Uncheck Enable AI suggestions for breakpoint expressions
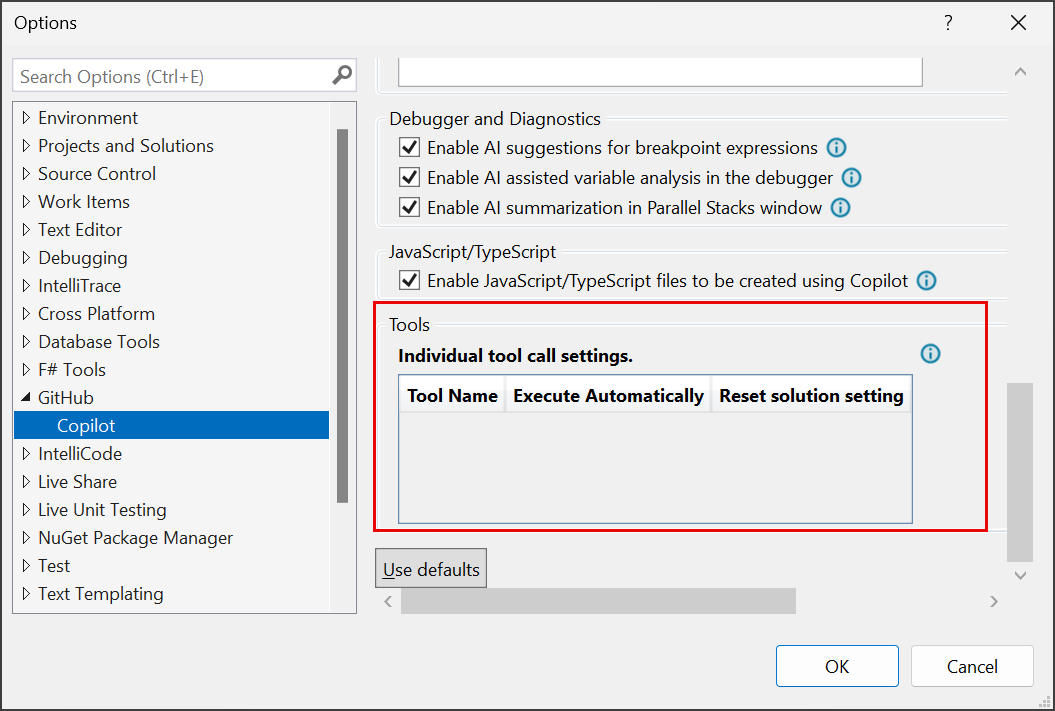Viewport: 1055px width, 711px height. 409,147
